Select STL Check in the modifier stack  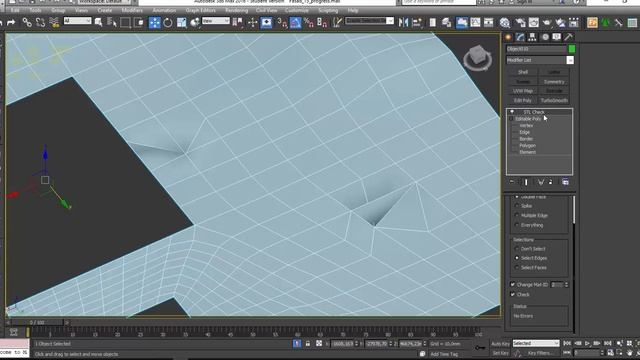[534, 112]
